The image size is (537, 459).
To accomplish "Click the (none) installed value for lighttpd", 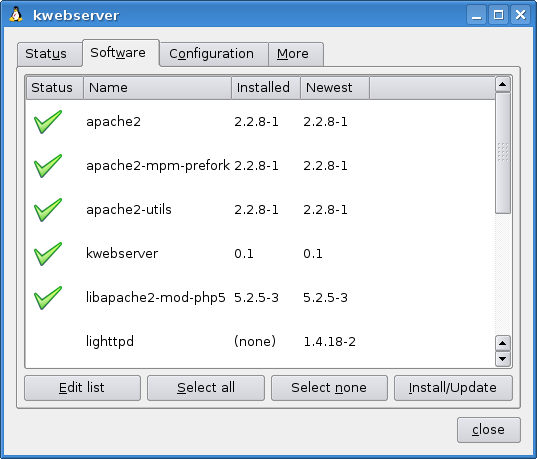I will pyautogui.click(x=255, y=342).
